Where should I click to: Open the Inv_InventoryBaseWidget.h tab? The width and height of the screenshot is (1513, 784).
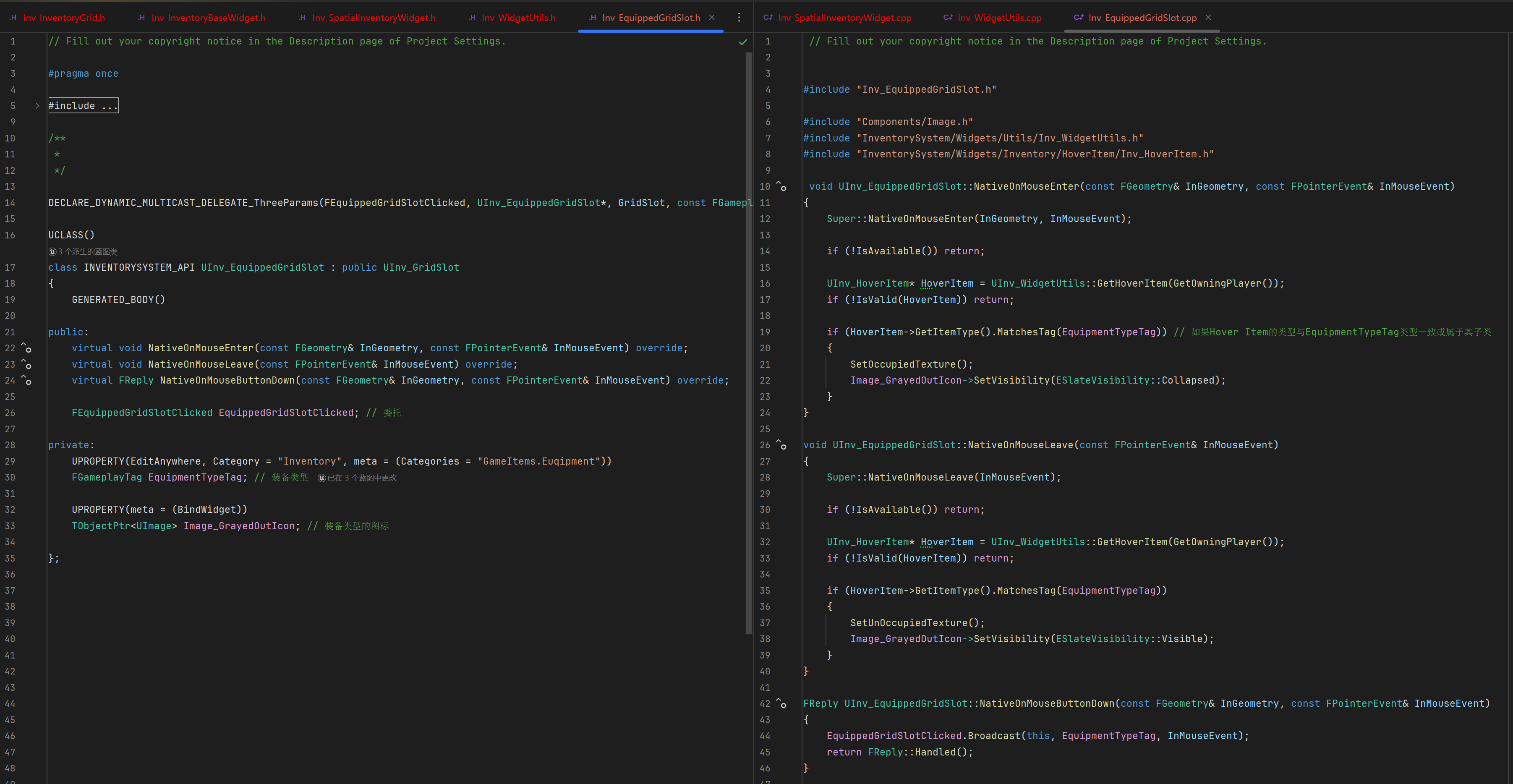click(x=208, y=18)
